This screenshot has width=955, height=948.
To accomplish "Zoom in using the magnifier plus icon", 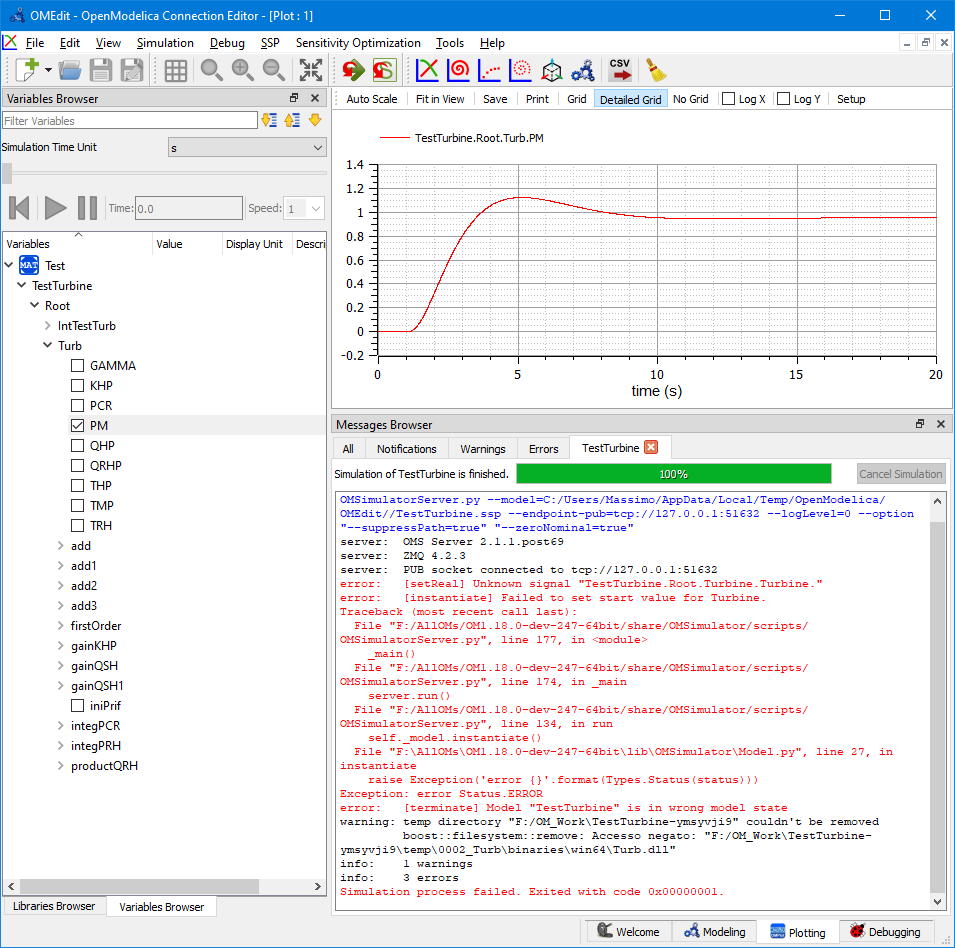I will point(242,70).
